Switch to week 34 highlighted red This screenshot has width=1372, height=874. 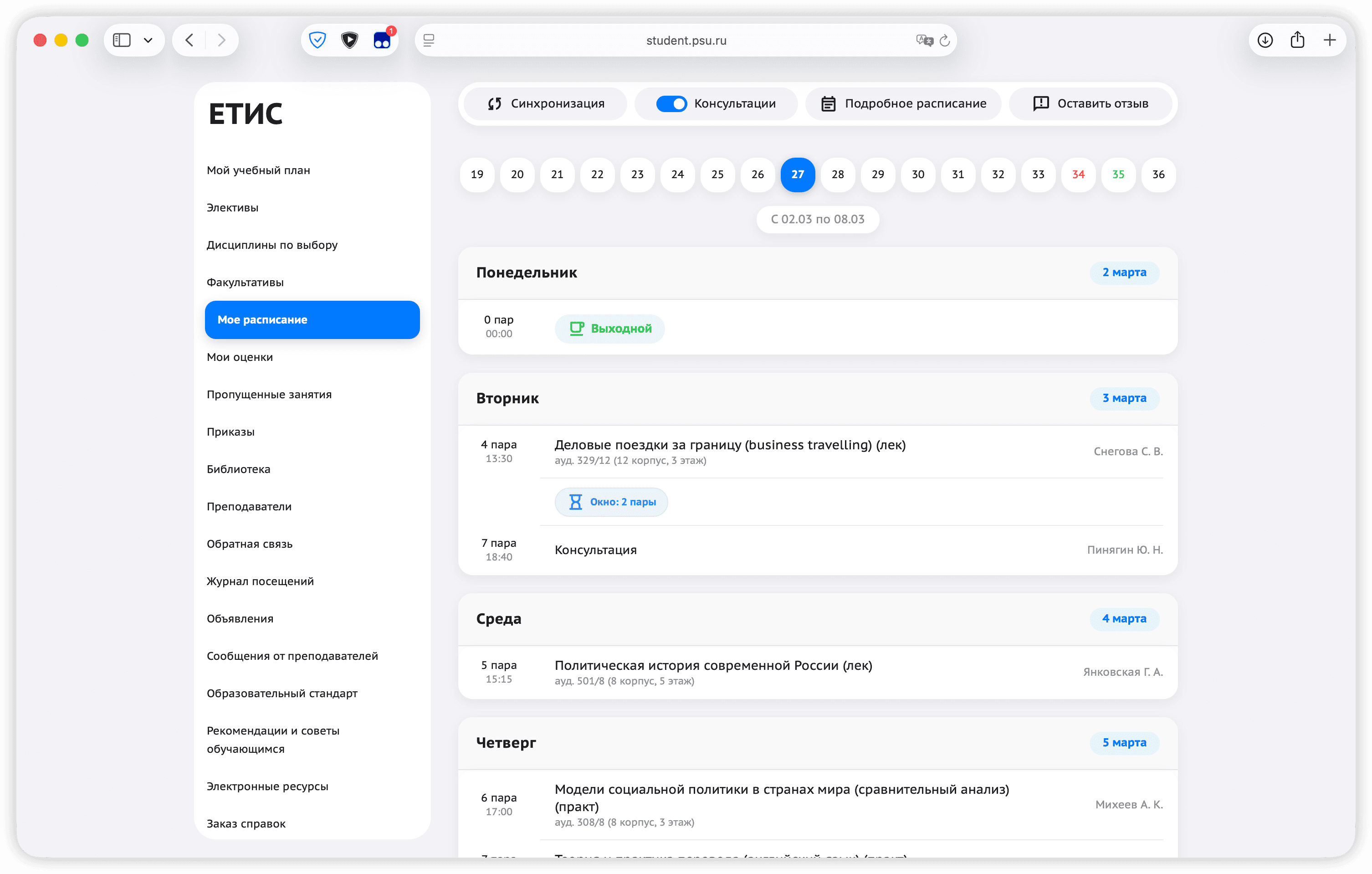point(1078,175)
